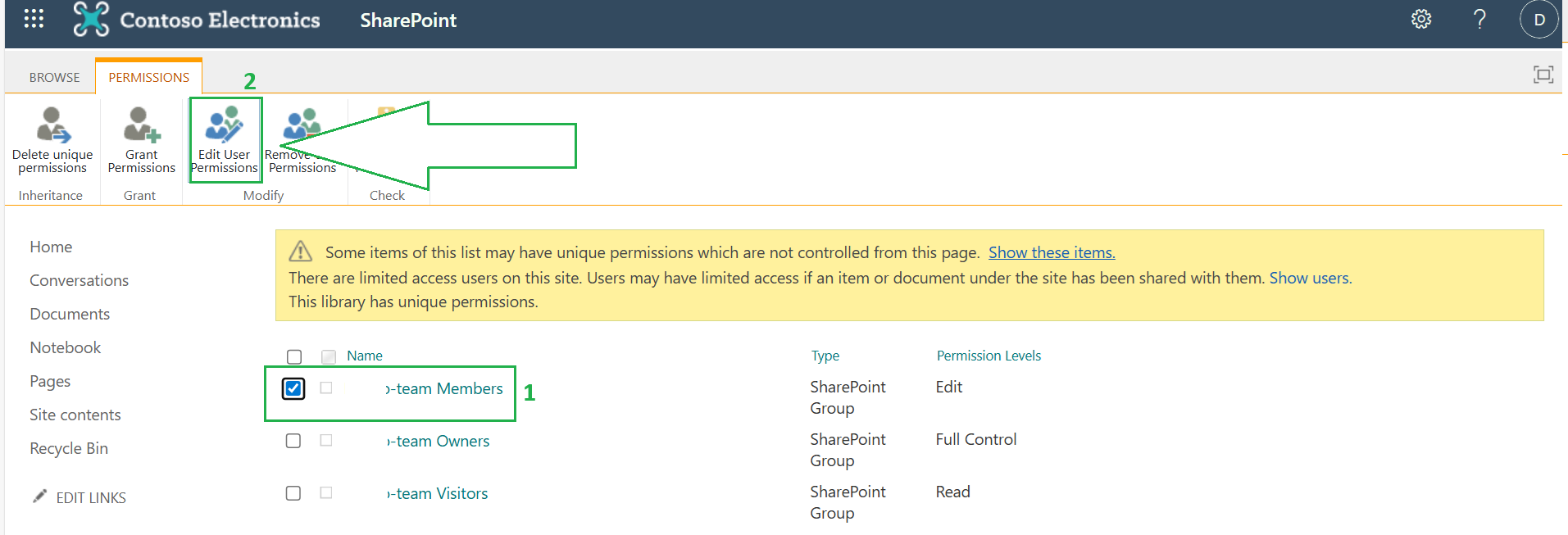Screen dimensions: 1568x535
Task: Click the Permission Levels column header
Action: (x=989, y=356)
